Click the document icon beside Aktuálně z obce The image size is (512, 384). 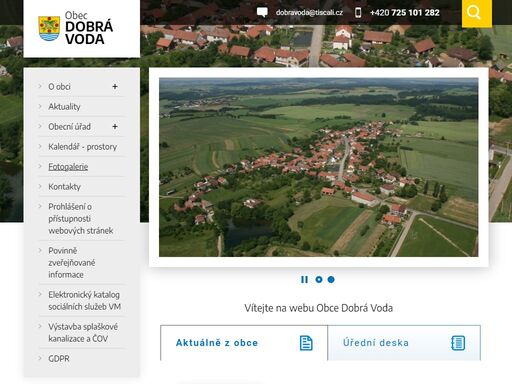pyautogui.click(x=306, y=343)
